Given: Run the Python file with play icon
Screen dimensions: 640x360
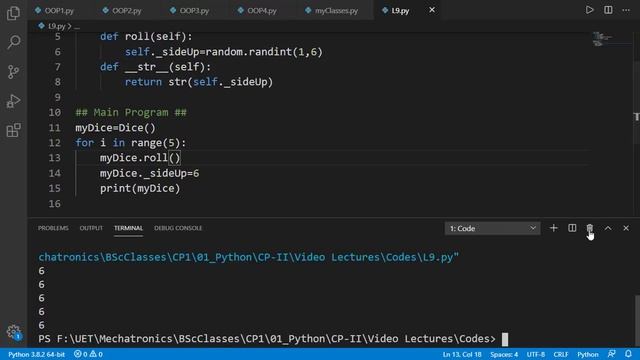Looking at the screenshot, I should pyautogui.click(x=589, y=10).
